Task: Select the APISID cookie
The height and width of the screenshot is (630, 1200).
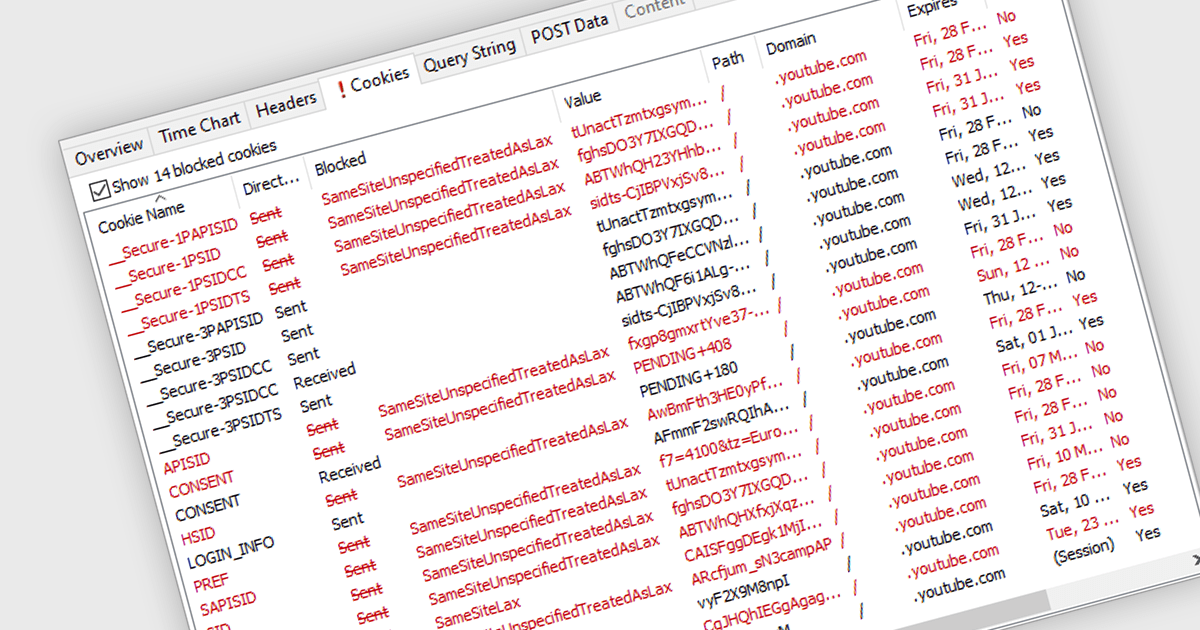Action: (x=185, y=463)
